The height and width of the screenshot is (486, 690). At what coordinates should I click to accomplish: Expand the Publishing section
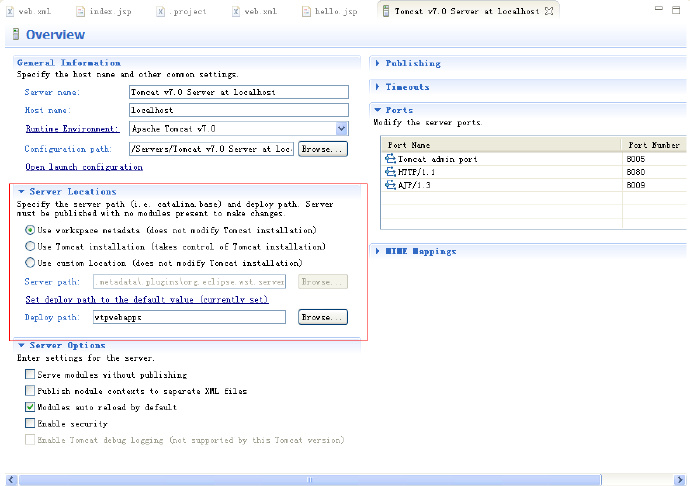click(x=378, y=63)
